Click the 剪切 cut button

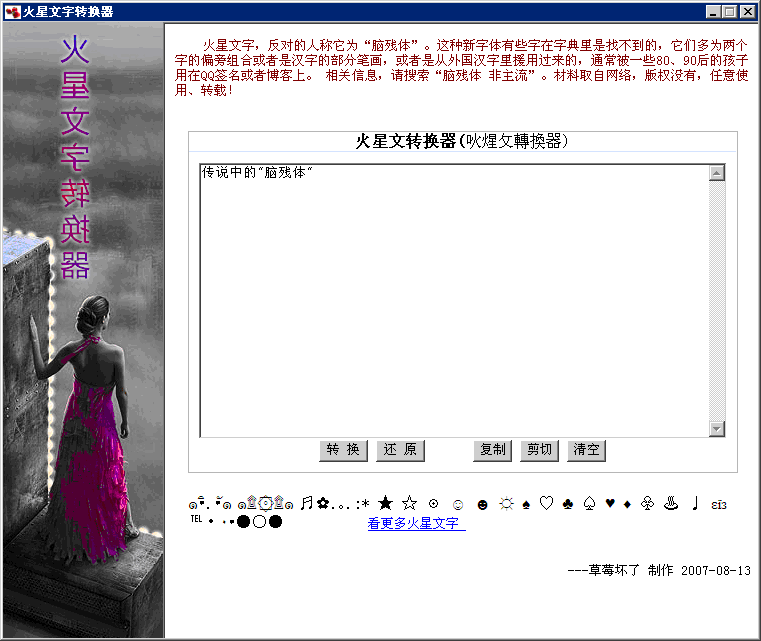pos(539,450)
